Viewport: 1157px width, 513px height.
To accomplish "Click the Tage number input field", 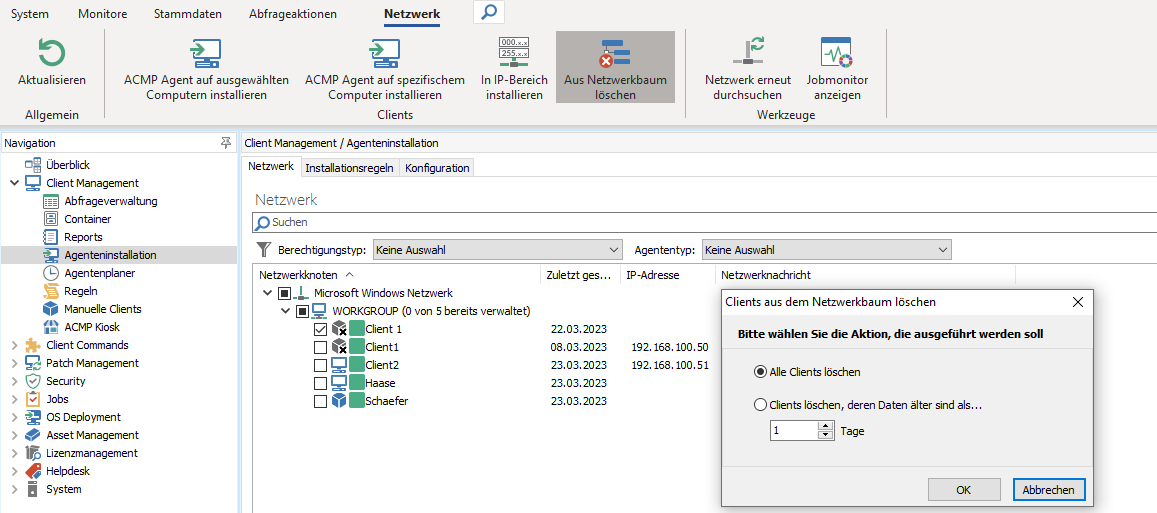I will (x=794, y=431).
